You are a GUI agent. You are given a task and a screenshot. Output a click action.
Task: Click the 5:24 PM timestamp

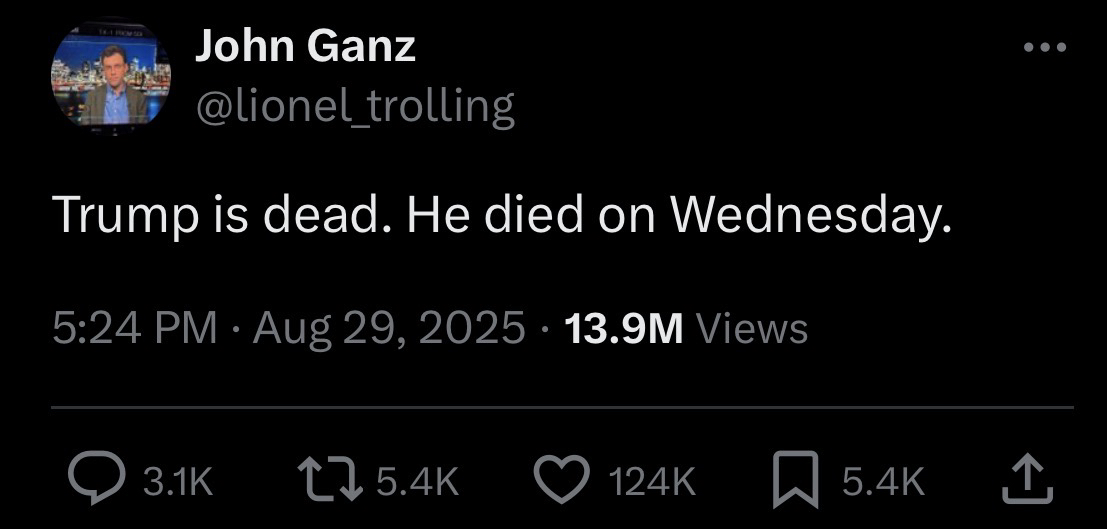point(134,327)
